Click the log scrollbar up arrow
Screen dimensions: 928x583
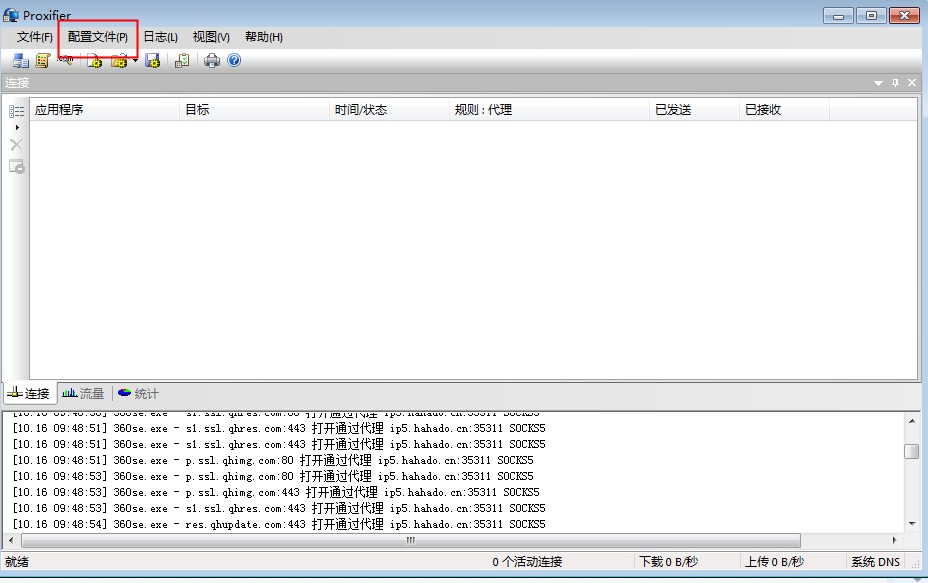click(x=912, y=421)
